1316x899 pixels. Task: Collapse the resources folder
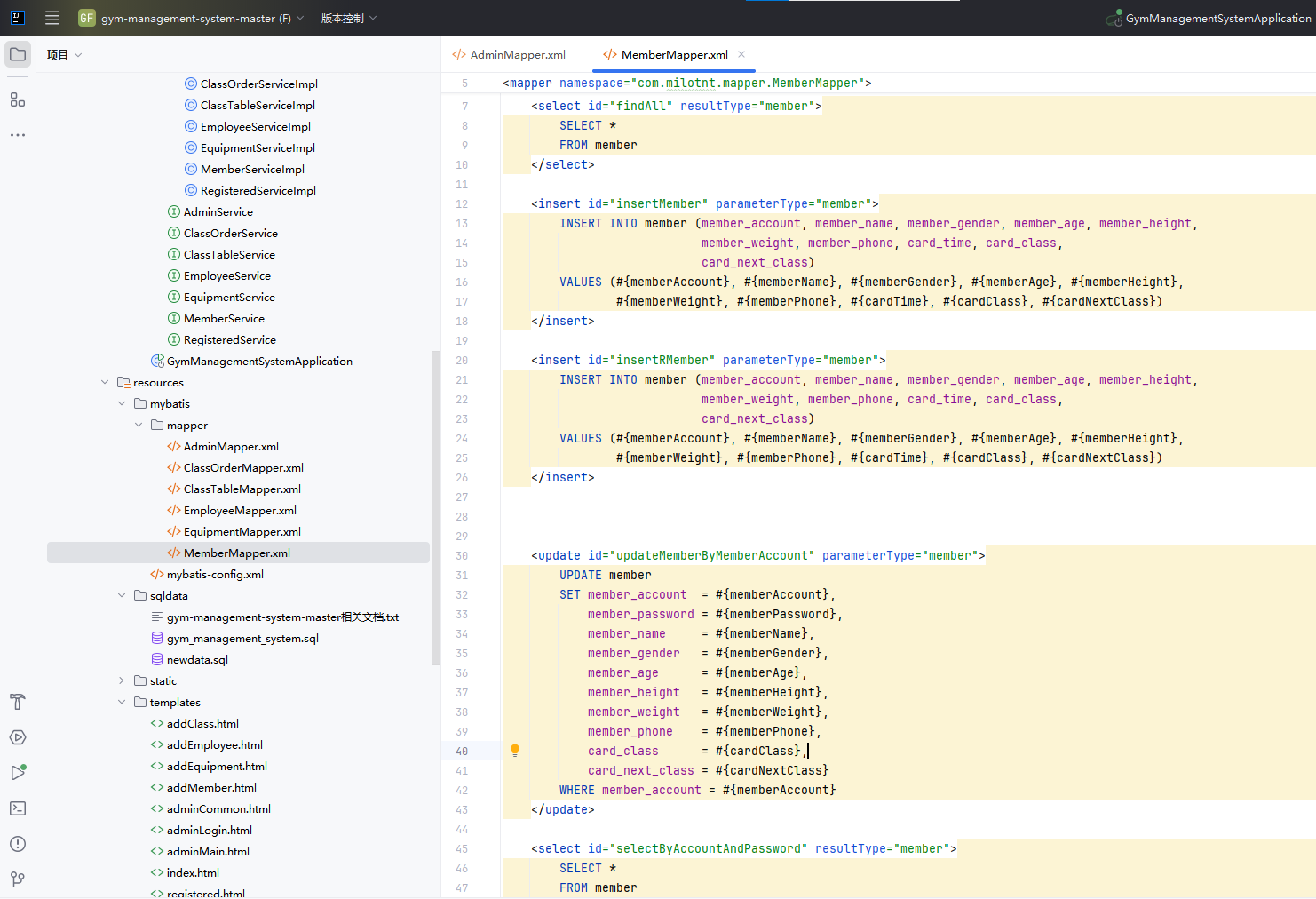[106, 382]
